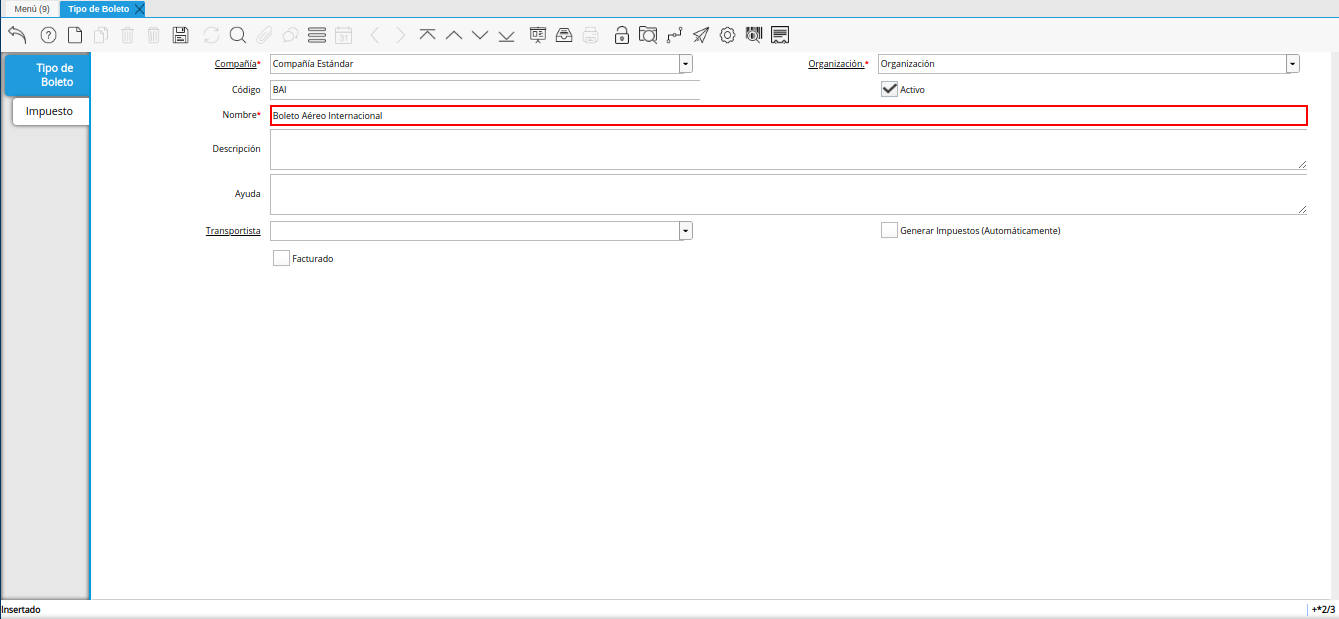
Task: Click the left chevron Parent record icon
Action: coord(375,35)
